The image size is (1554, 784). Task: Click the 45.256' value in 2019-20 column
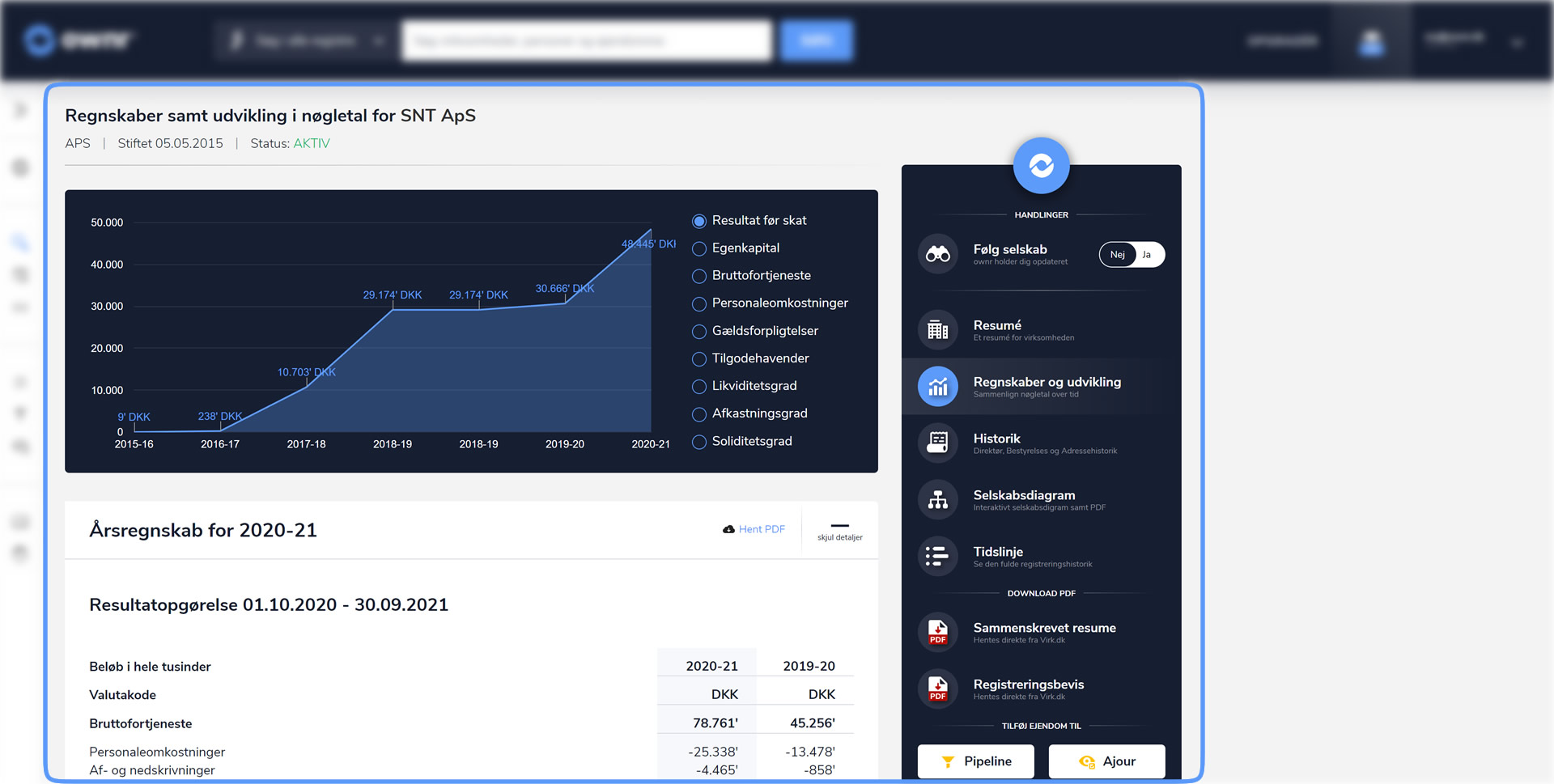(x=812, y=723)
